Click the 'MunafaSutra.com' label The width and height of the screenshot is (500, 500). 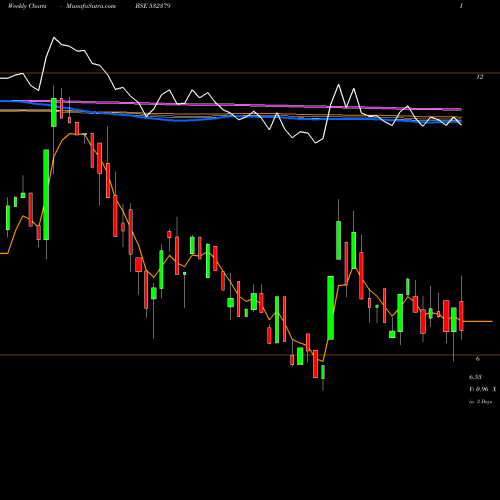point(91,6)
